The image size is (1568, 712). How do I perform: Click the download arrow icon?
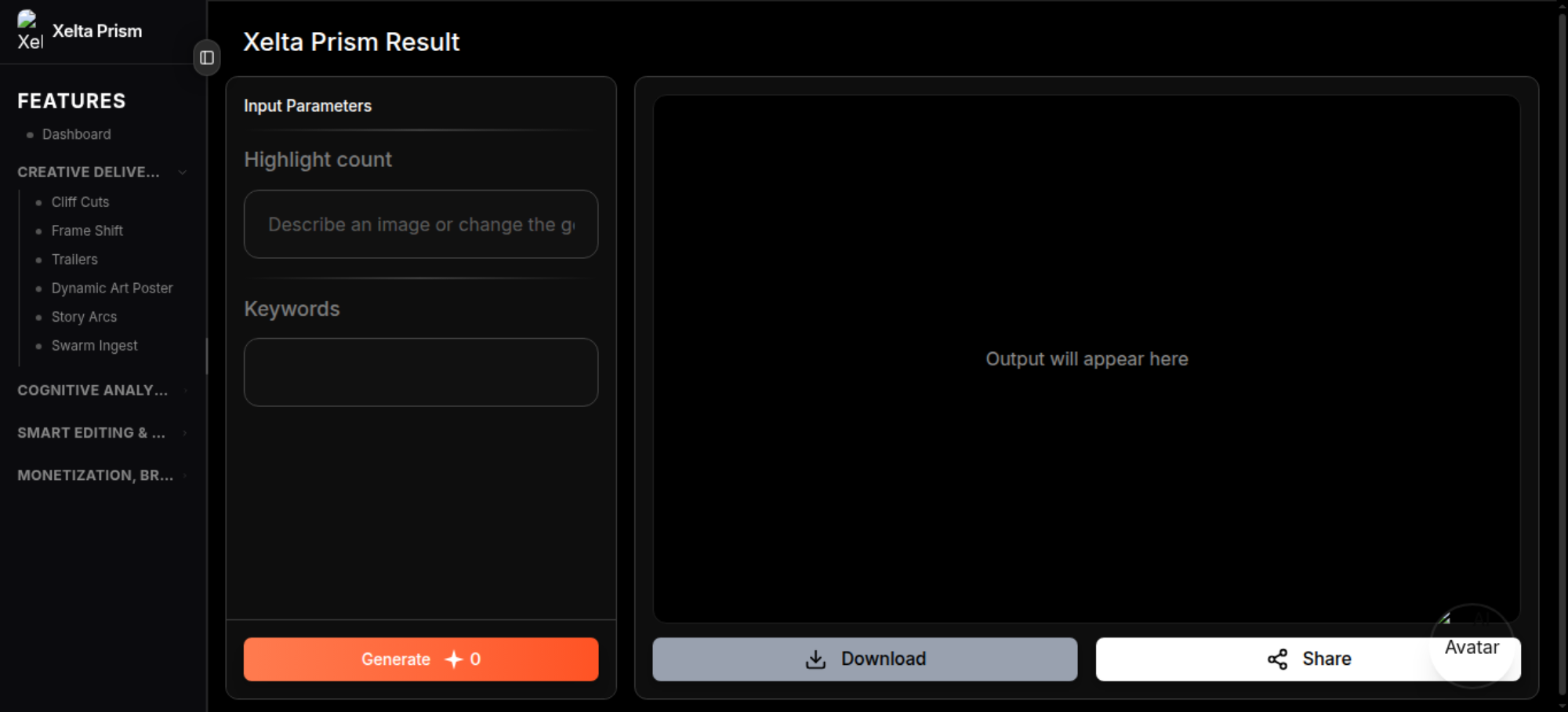coord(815,659)
